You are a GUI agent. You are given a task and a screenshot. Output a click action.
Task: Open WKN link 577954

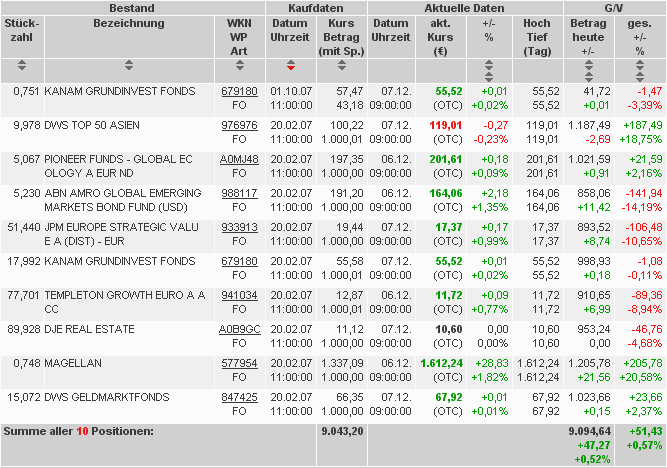[239, 363]
